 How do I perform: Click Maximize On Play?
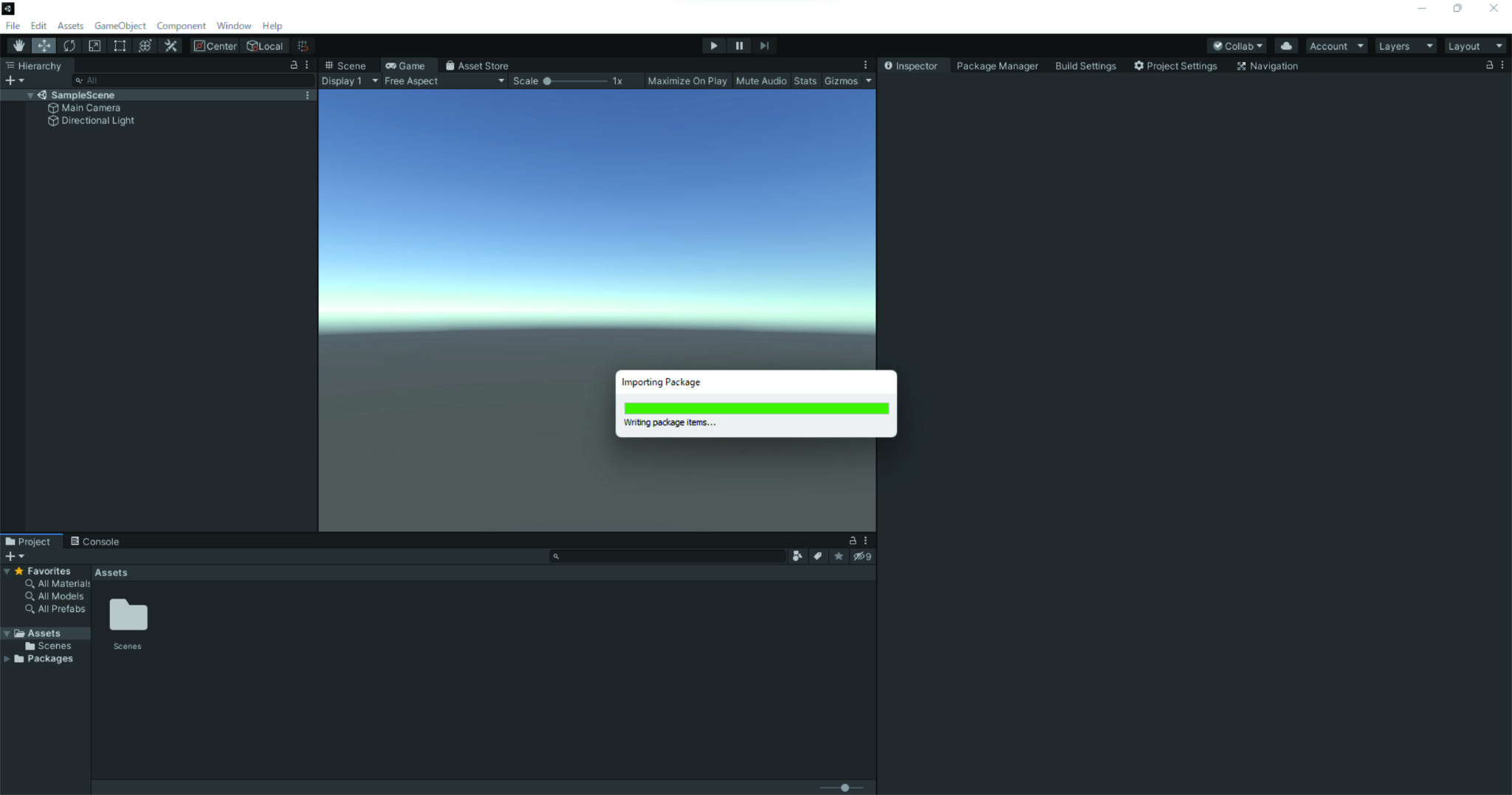[686, 80]
